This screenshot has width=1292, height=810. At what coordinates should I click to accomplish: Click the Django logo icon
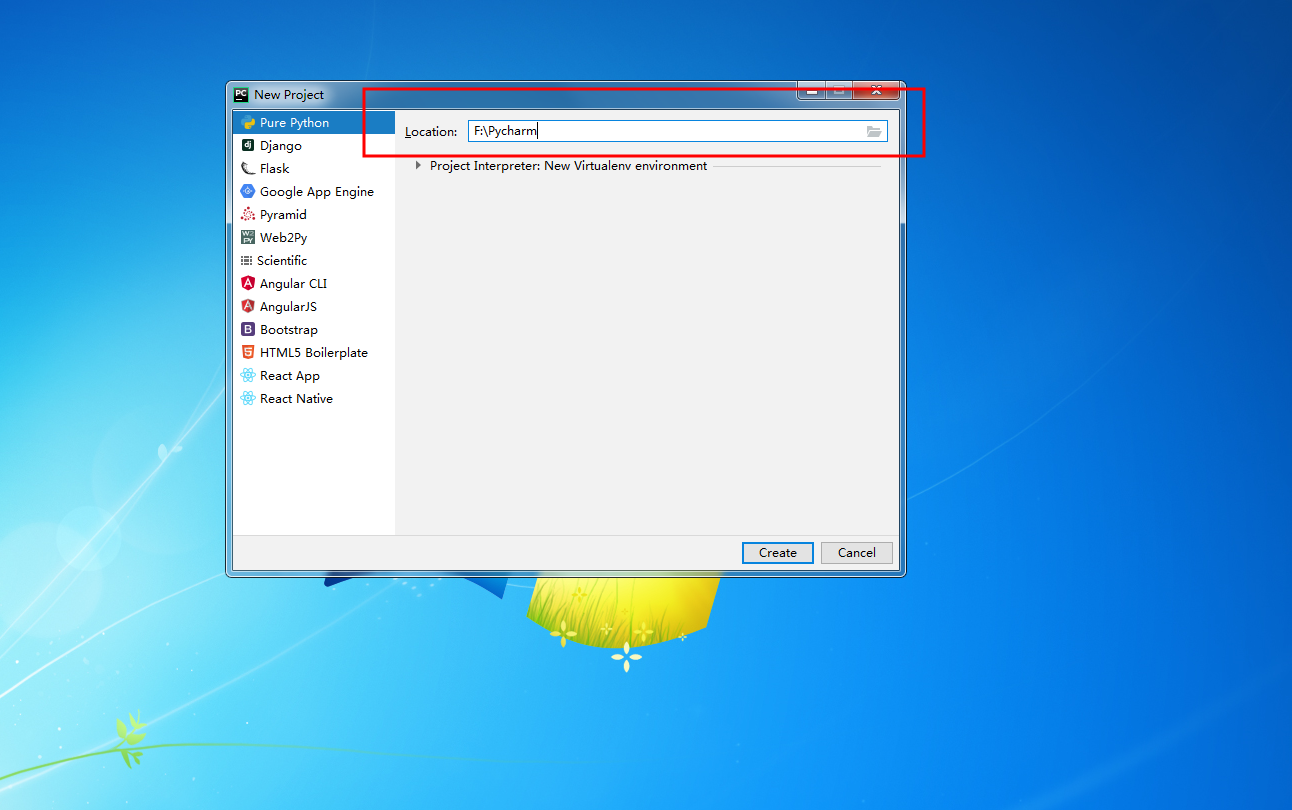(248, 146)
